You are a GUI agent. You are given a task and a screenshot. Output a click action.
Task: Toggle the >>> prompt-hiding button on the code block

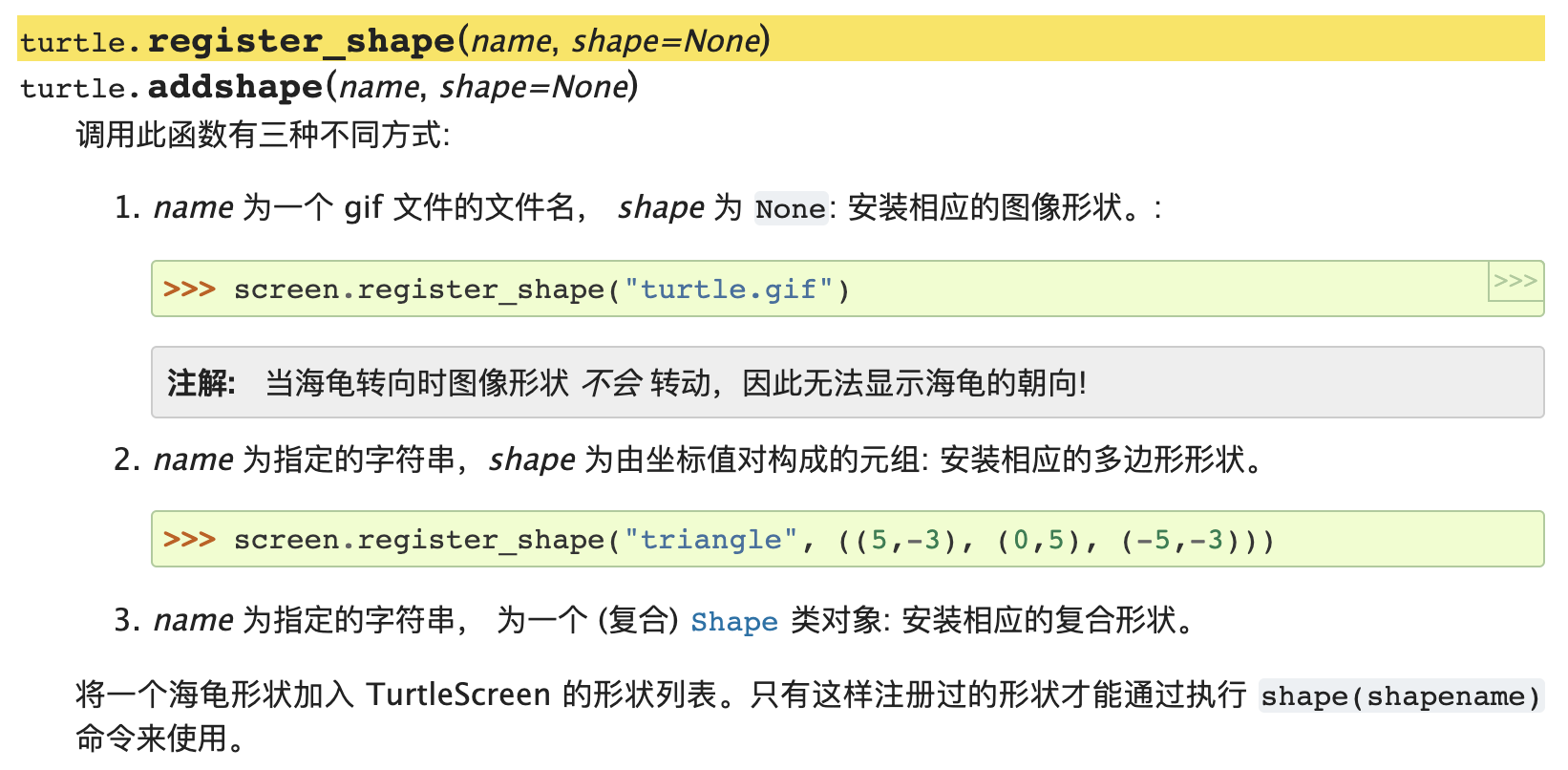[1515, 281]
